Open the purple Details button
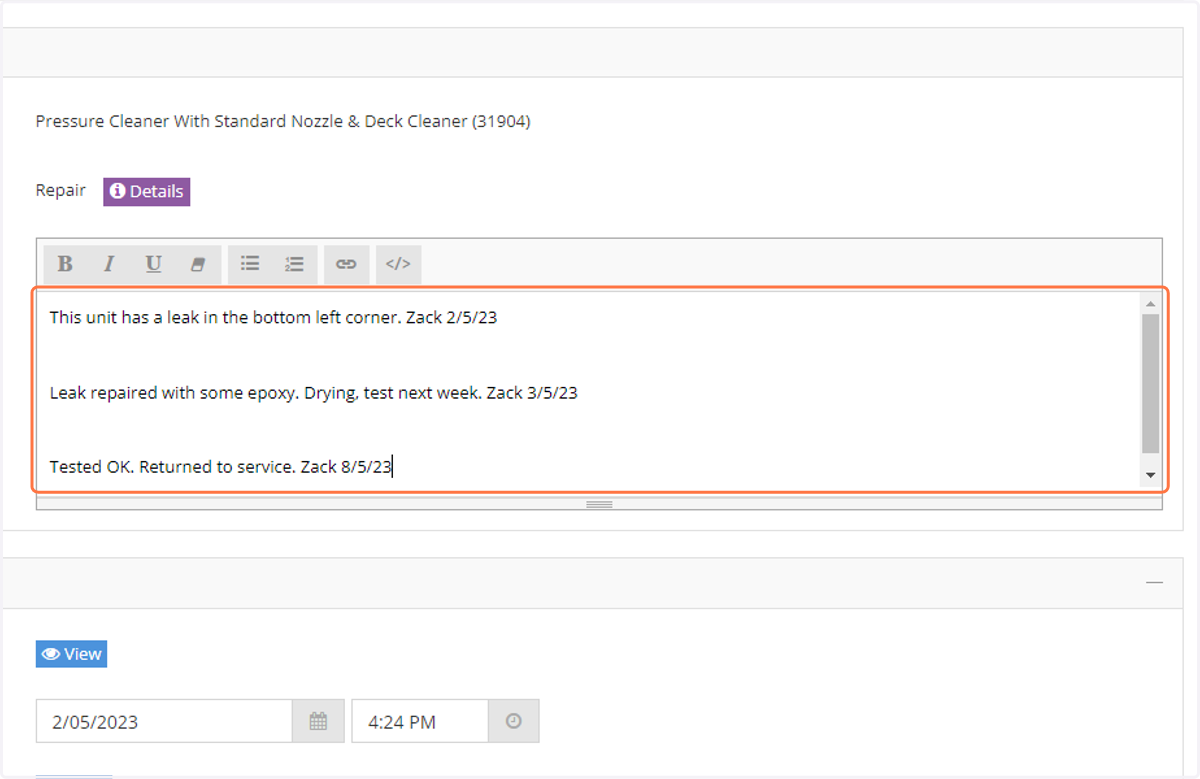This screenshot has height=779, width=1200. 146,191
